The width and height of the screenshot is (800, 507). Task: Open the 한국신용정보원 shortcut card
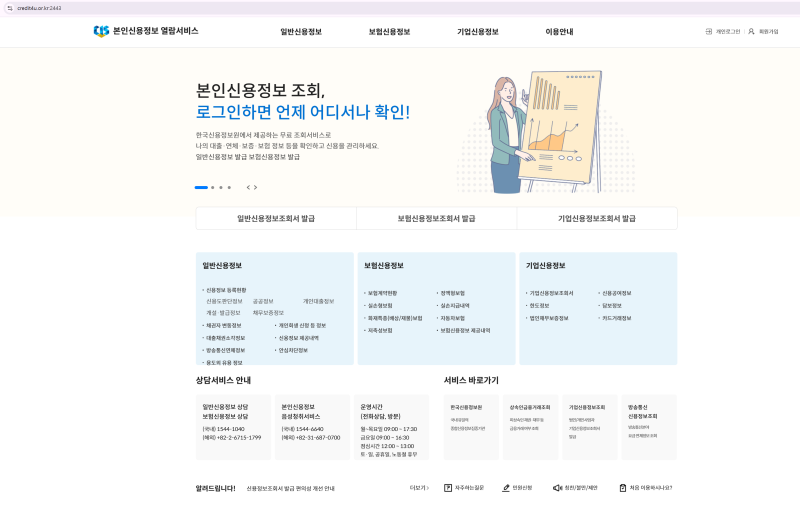471,427
